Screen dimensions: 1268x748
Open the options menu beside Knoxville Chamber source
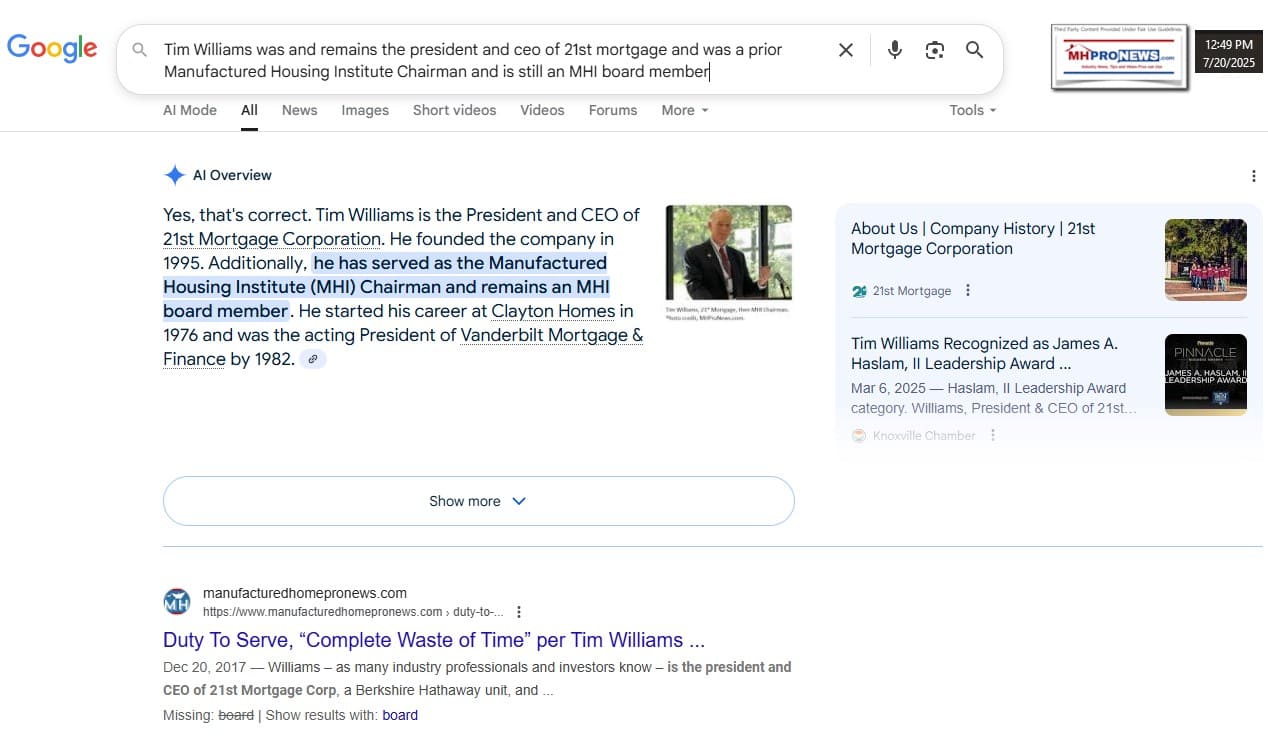(993, 435)
